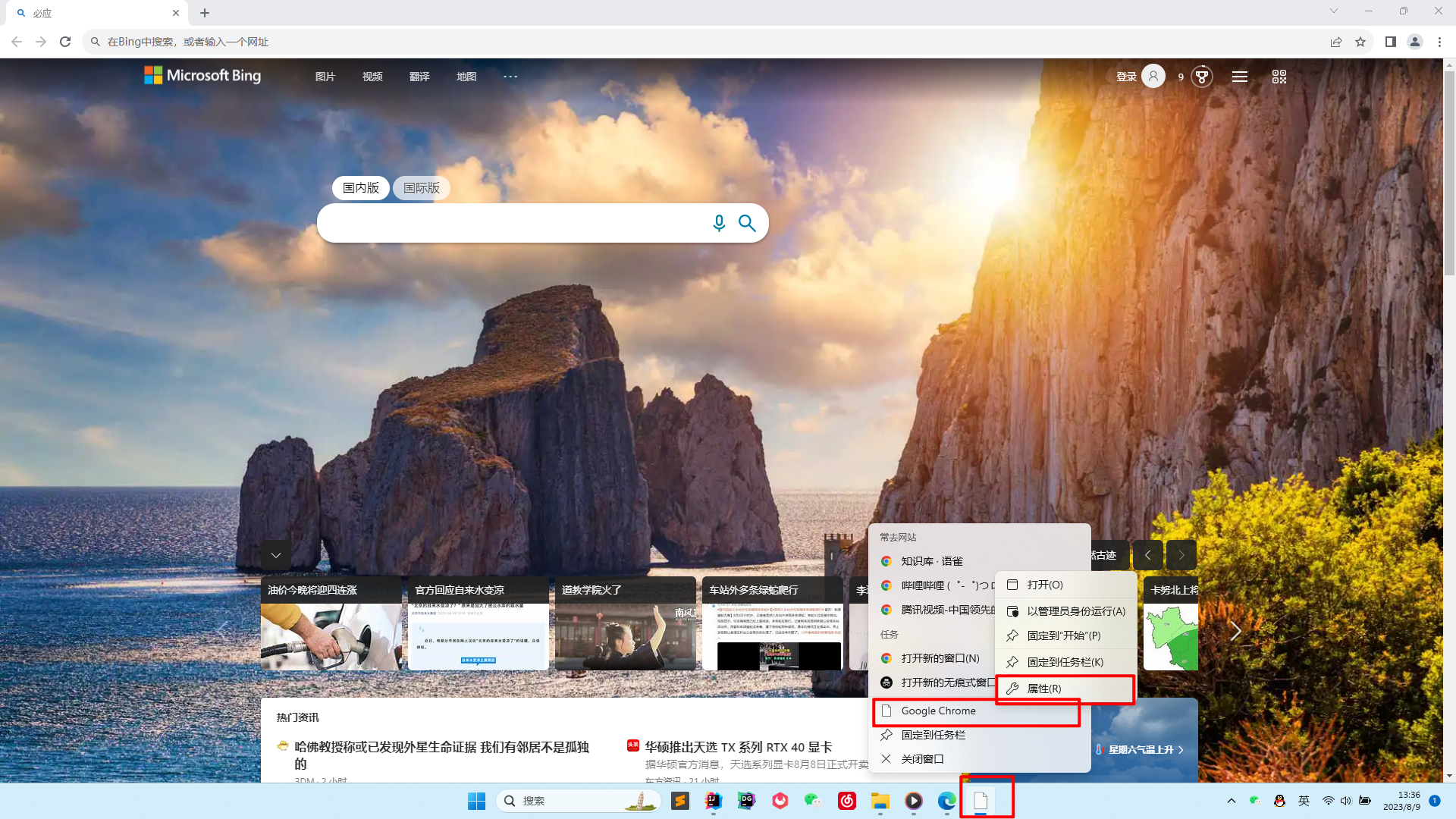Screen dimensions: 1456x819
Task: Collapse the news feed with down chevron
Action: pyautogui.click(x=276, y=555)
